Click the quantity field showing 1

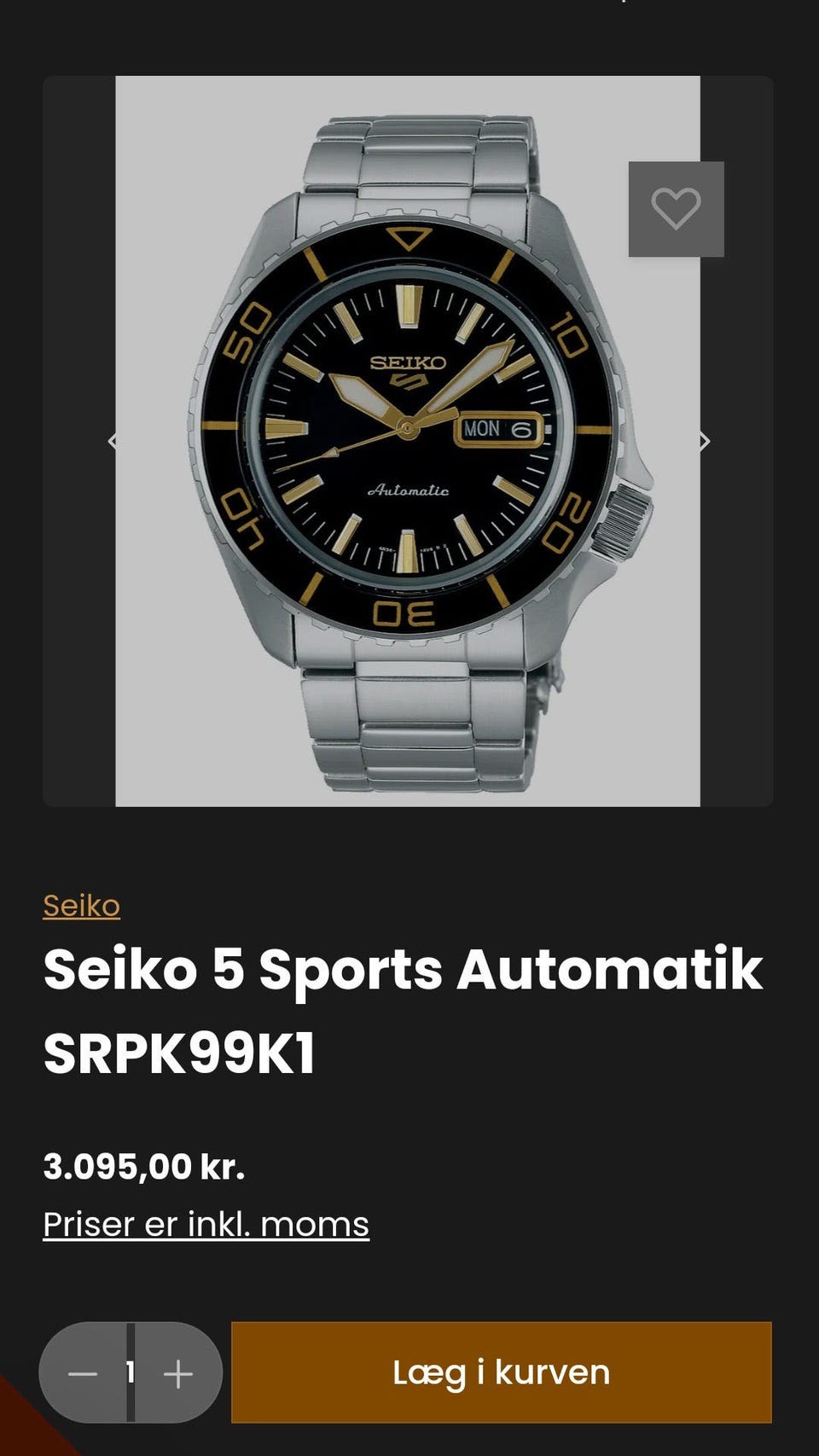point(131,1372)
